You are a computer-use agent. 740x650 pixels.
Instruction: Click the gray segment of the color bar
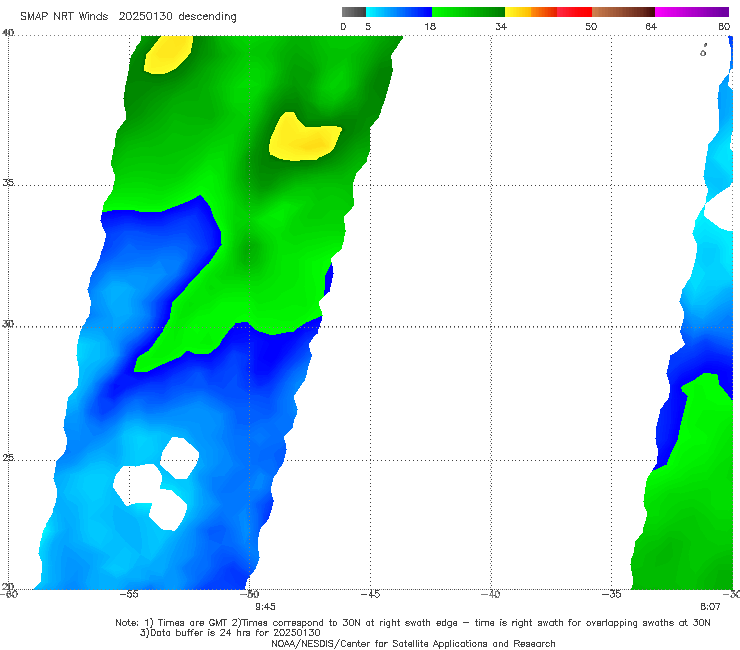pos(354,12)
